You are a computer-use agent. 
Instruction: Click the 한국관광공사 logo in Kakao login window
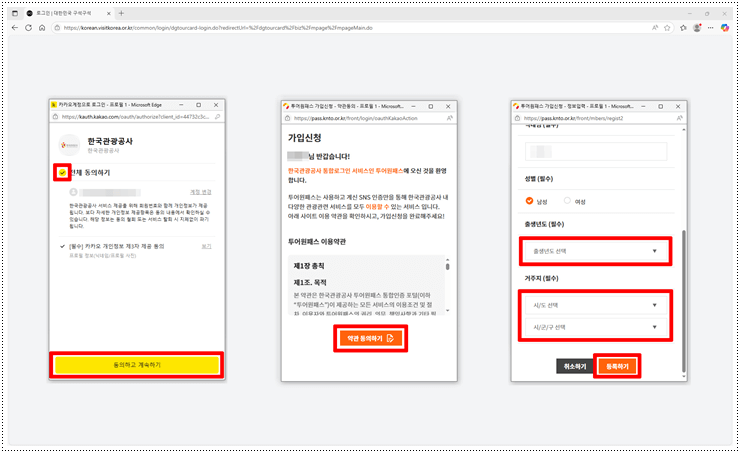69,145
